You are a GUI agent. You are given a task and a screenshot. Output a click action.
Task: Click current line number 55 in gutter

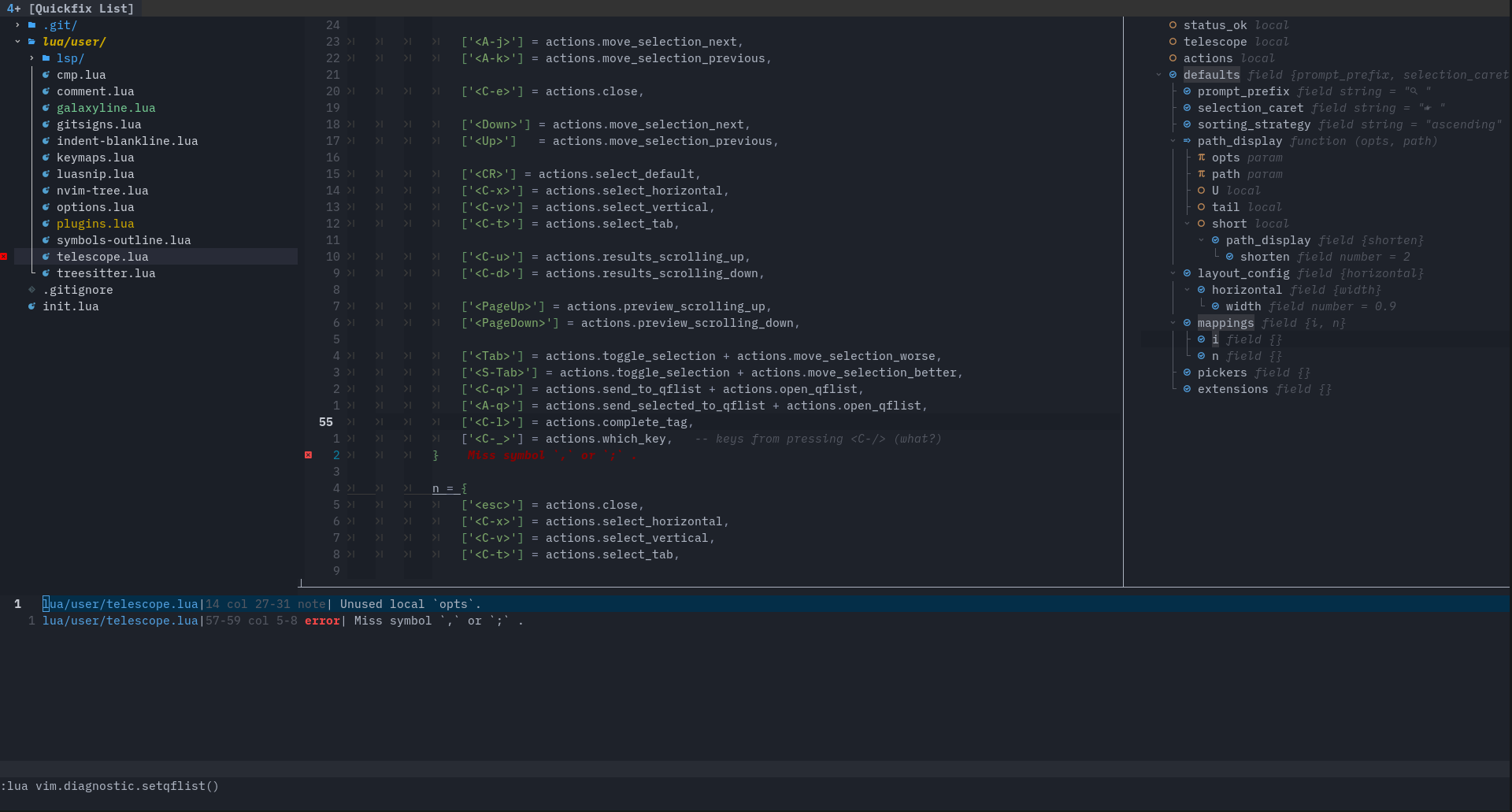tap(326, 422)
